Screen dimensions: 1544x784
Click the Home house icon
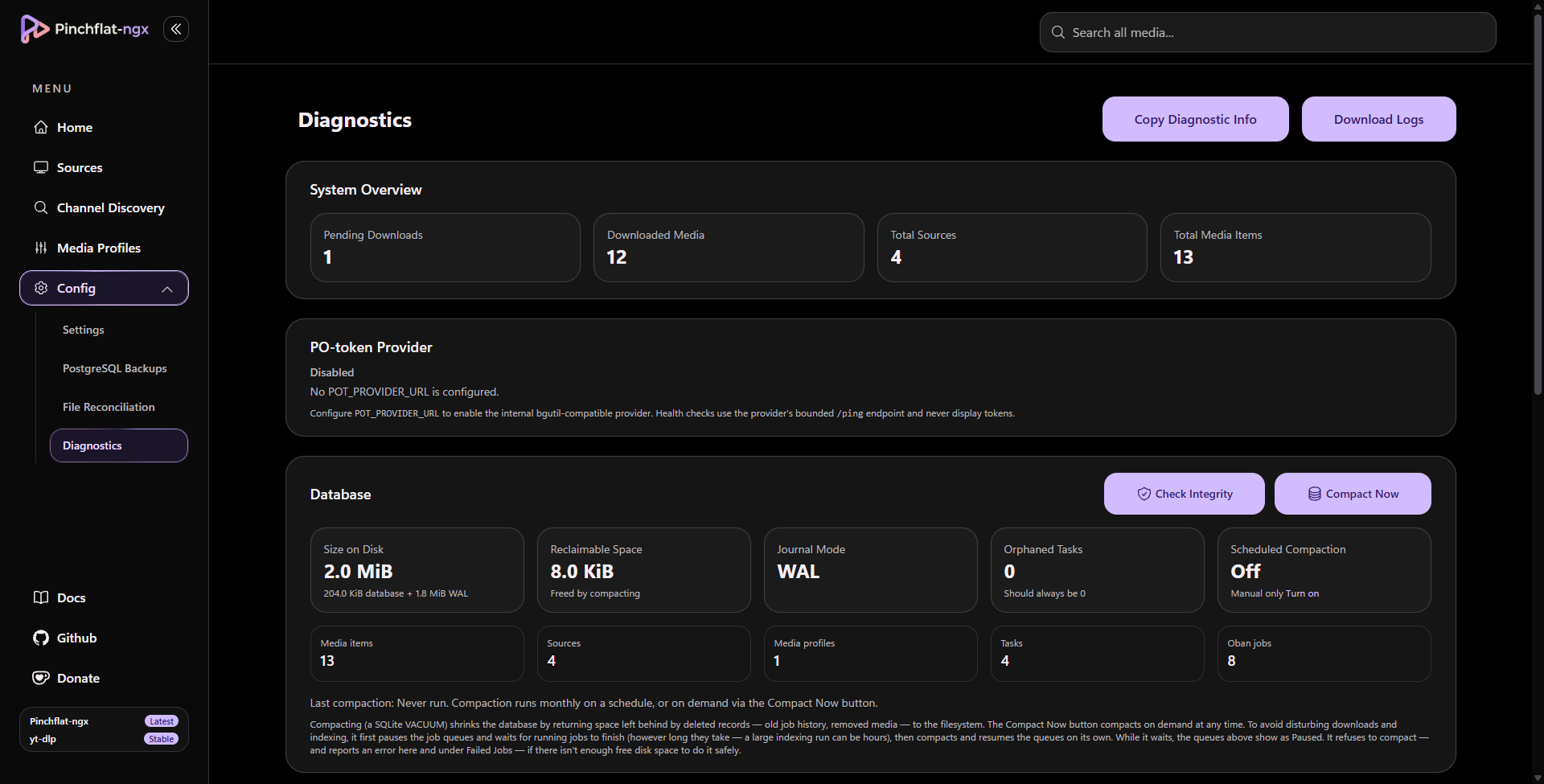tap(41, 127)
